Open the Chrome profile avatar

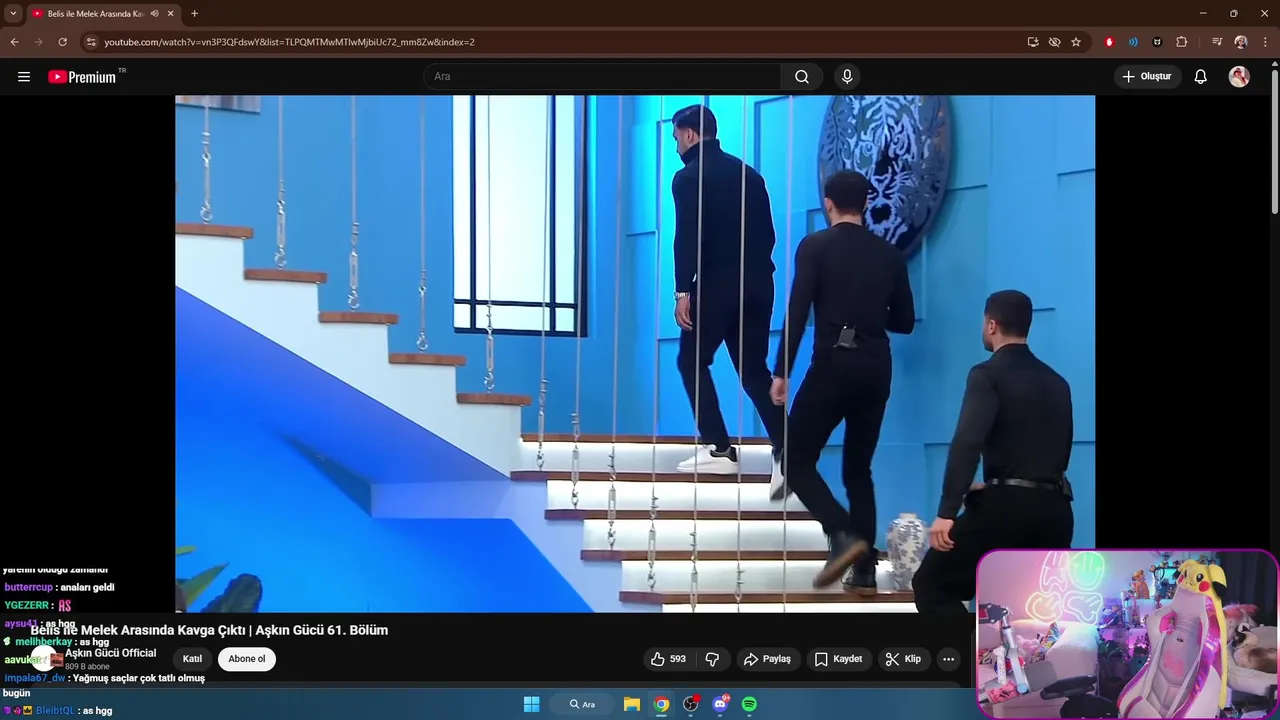coord(1241,42)
